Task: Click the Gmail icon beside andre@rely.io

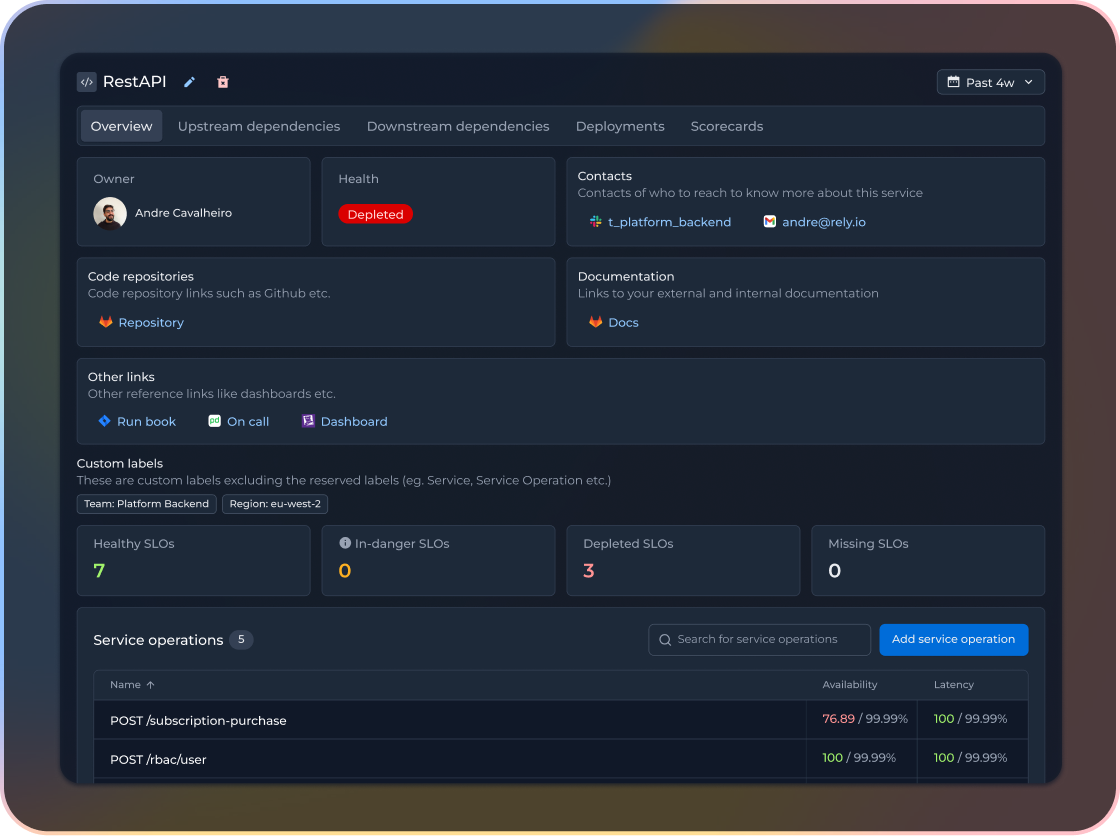Action: [769, 222]
